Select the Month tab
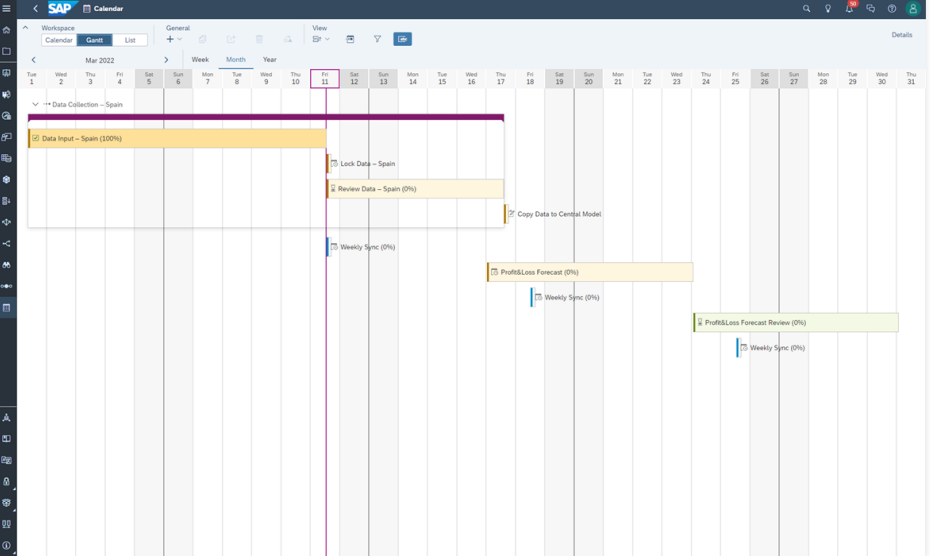 (x=235, y=59)
